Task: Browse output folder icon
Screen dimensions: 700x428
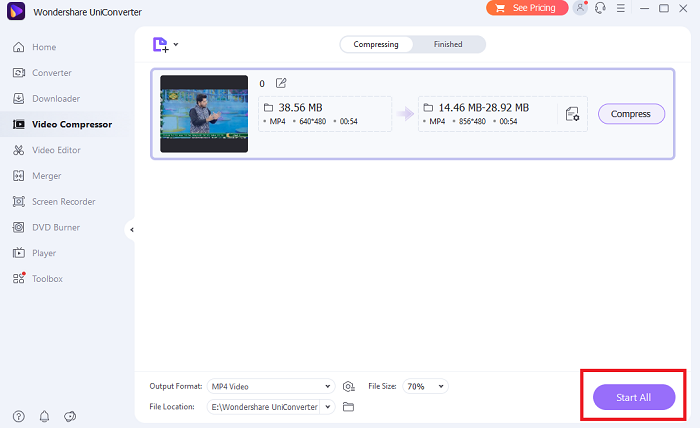Action: [348, 407]
